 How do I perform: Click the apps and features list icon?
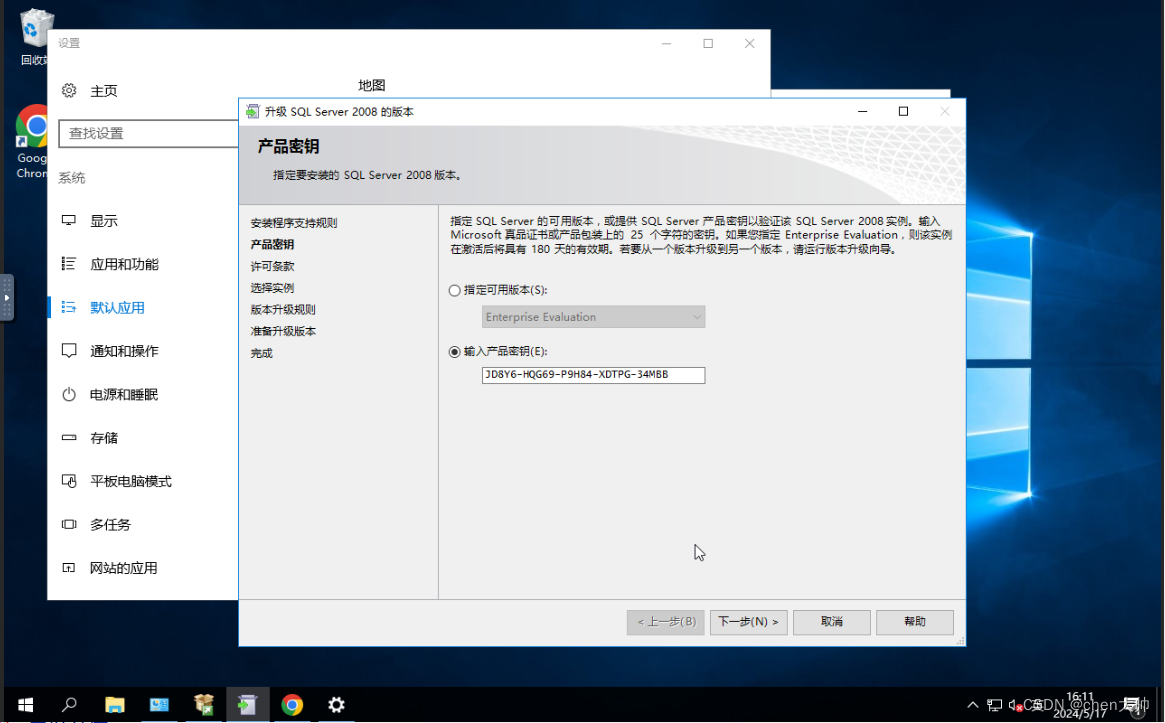point(69,264)
